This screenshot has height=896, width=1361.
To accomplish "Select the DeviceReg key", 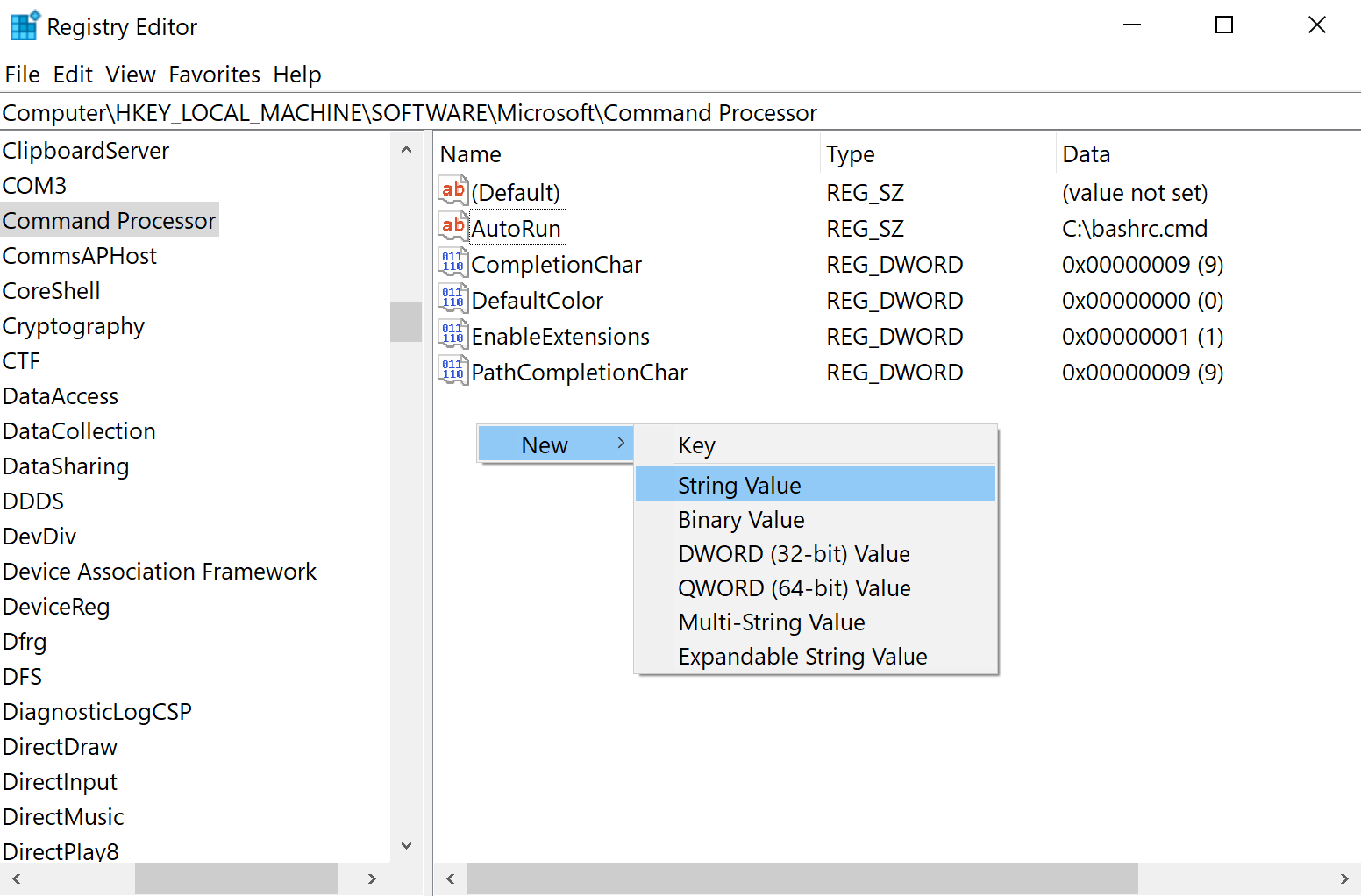I will pos(57,607).
